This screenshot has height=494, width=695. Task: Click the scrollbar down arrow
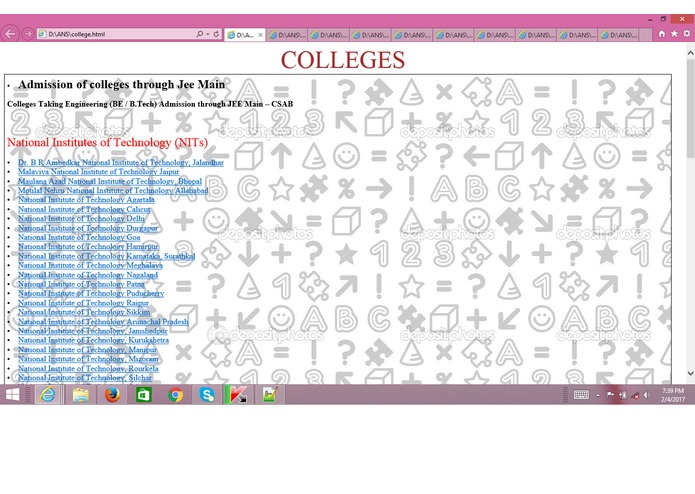coord(690,373)
